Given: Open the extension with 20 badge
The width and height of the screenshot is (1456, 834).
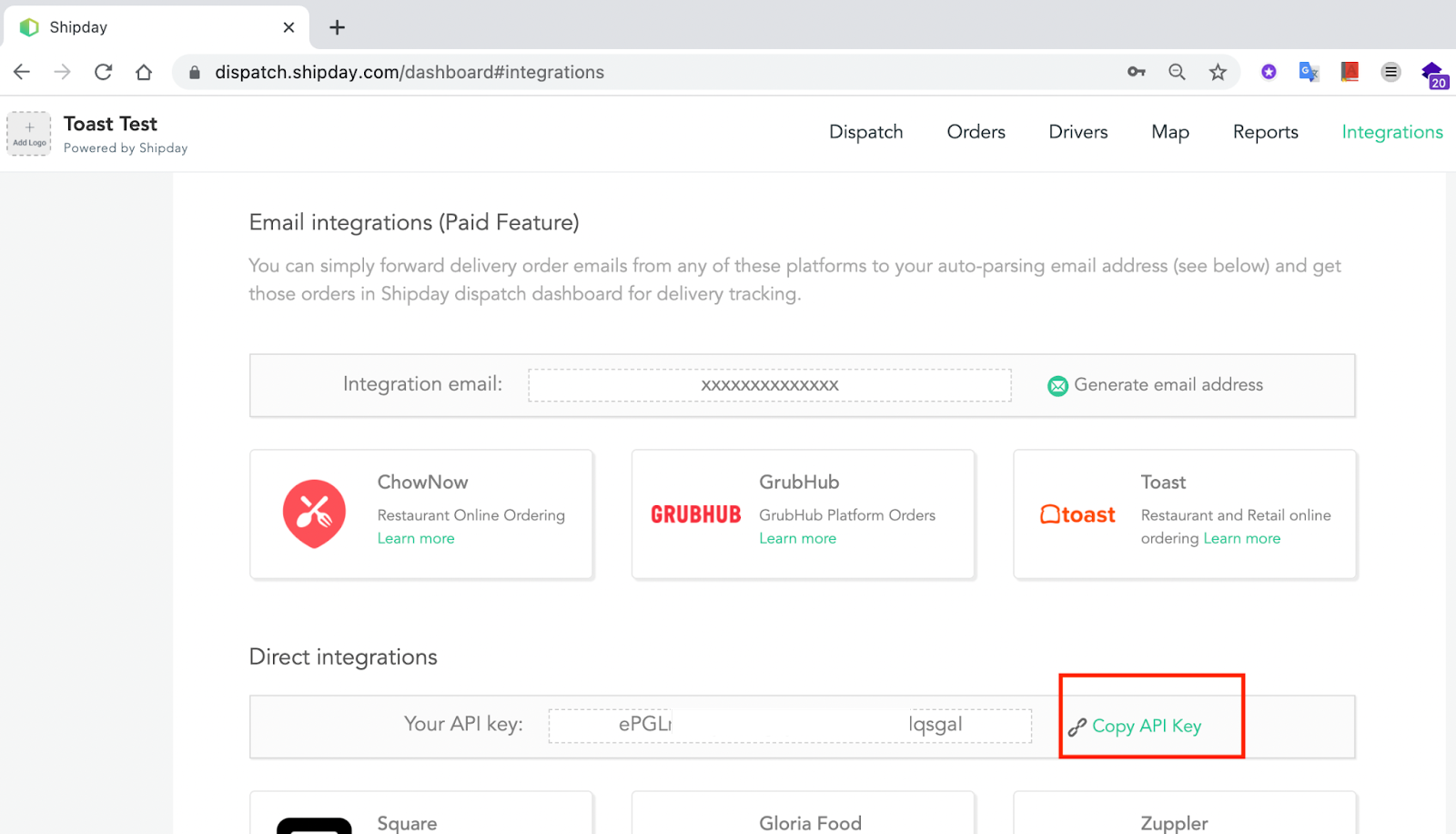Looking at the screenshot, I should tap(1433, 75).
